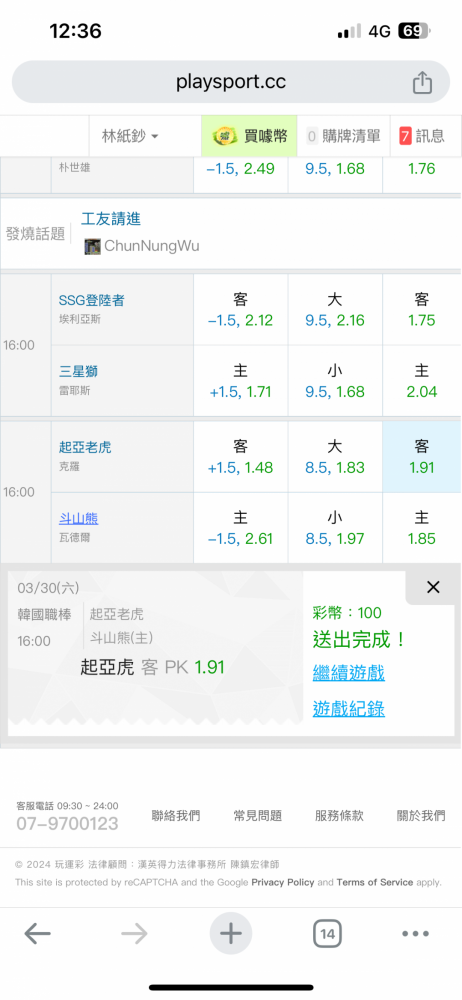Open ChunNungWu user avatar thumbnail

pos(93,246)
